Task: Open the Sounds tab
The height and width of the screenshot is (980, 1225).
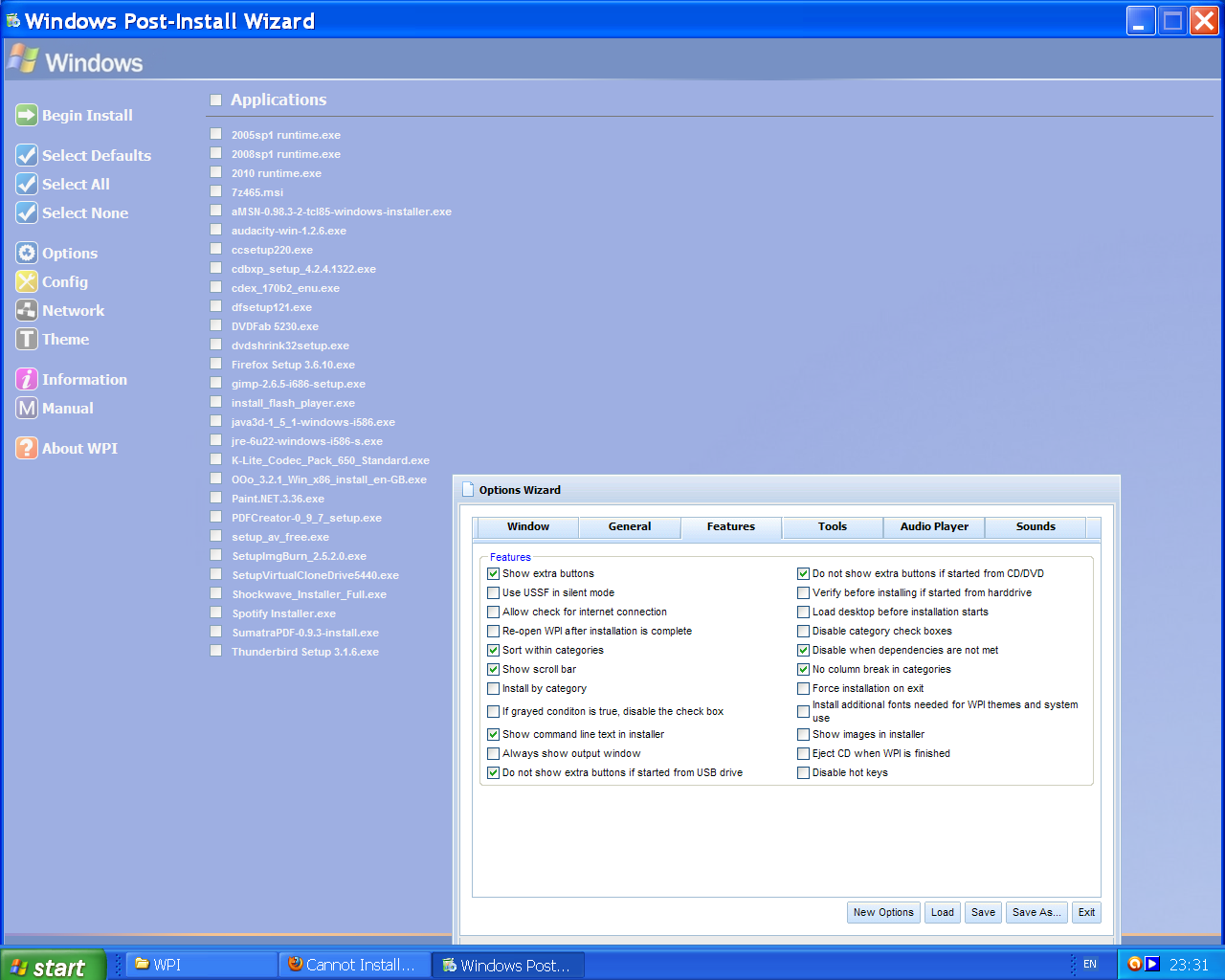Action: (1036, 526)
